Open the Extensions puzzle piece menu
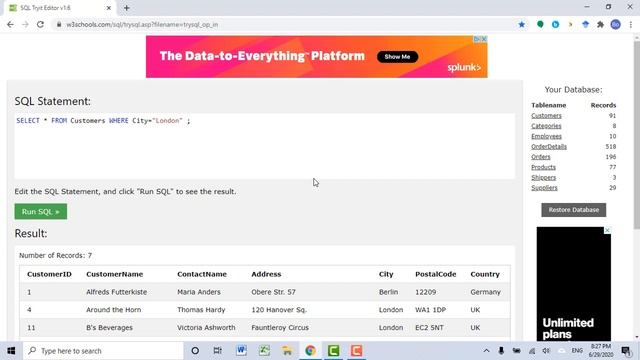This screenshot has height=360, width=640. (600, 24)
